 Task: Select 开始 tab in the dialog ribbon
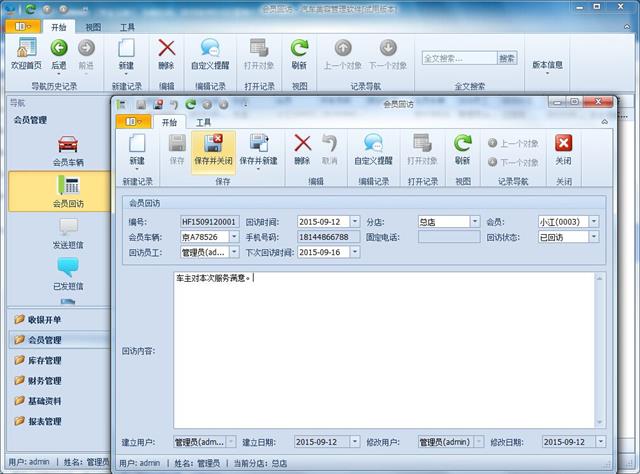169,122
